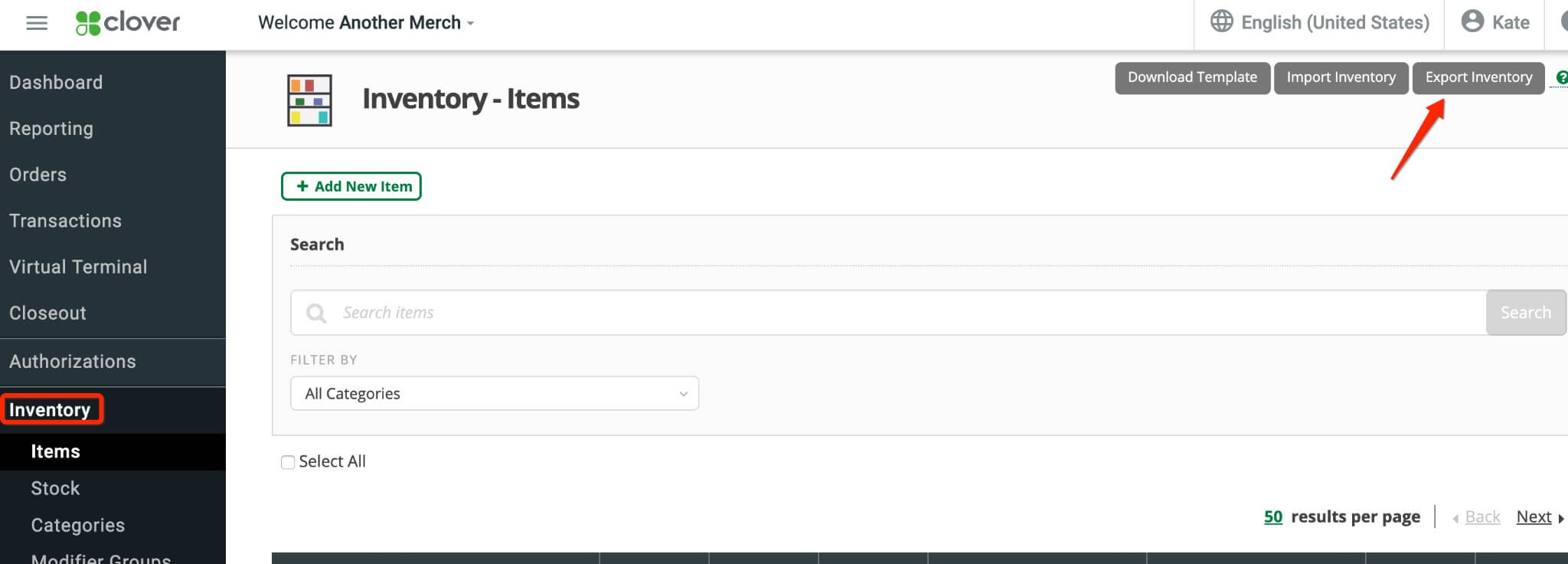The width and height of the screenshot is (1568, 564).
Task: Change the 50 results per page setting
Action: pyautogui.click(x=1272, y=517)
